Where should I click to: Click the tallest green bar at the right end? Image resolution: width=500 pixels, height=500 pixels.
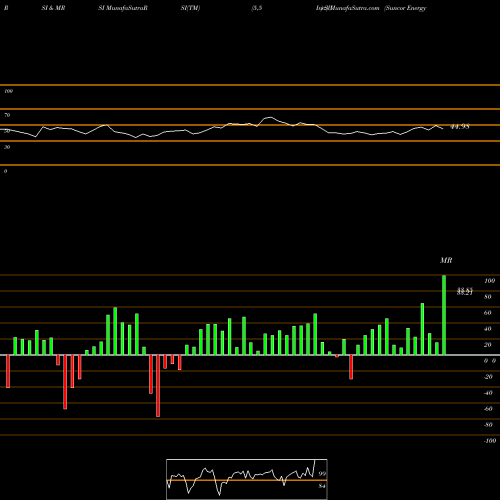[444, 315]
